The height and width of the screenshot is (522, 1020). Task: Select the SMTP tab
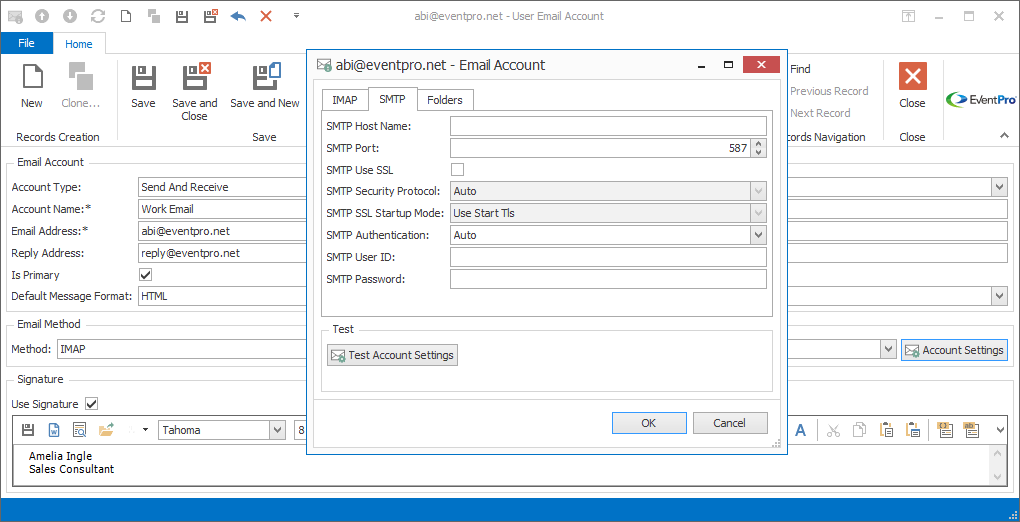point(392,100)
